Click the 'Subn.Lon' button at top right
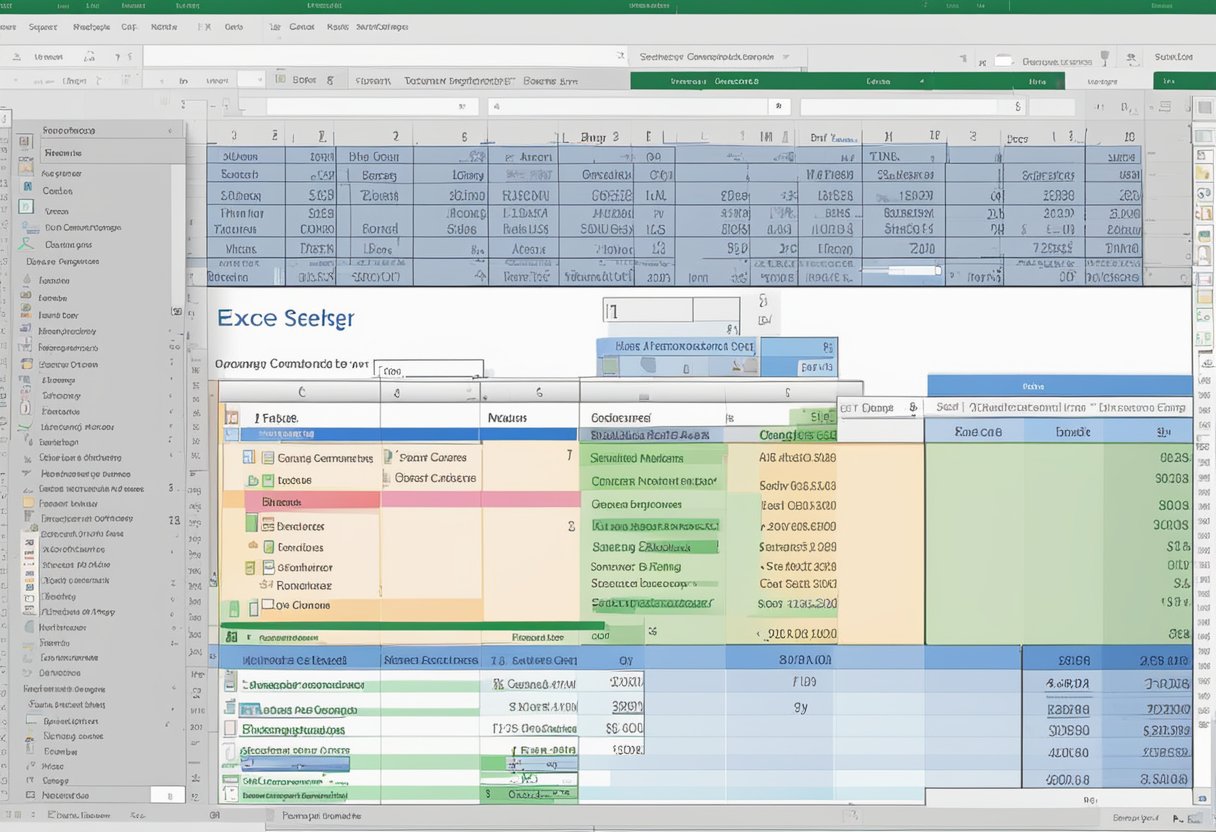The image size is (1216, 832). click(1173, 57)
